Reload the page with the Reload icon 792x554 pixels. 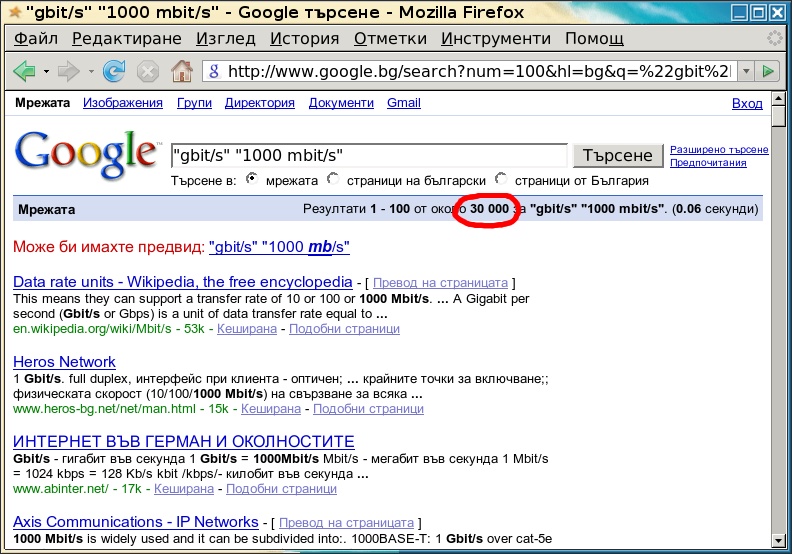coord(114,71)
